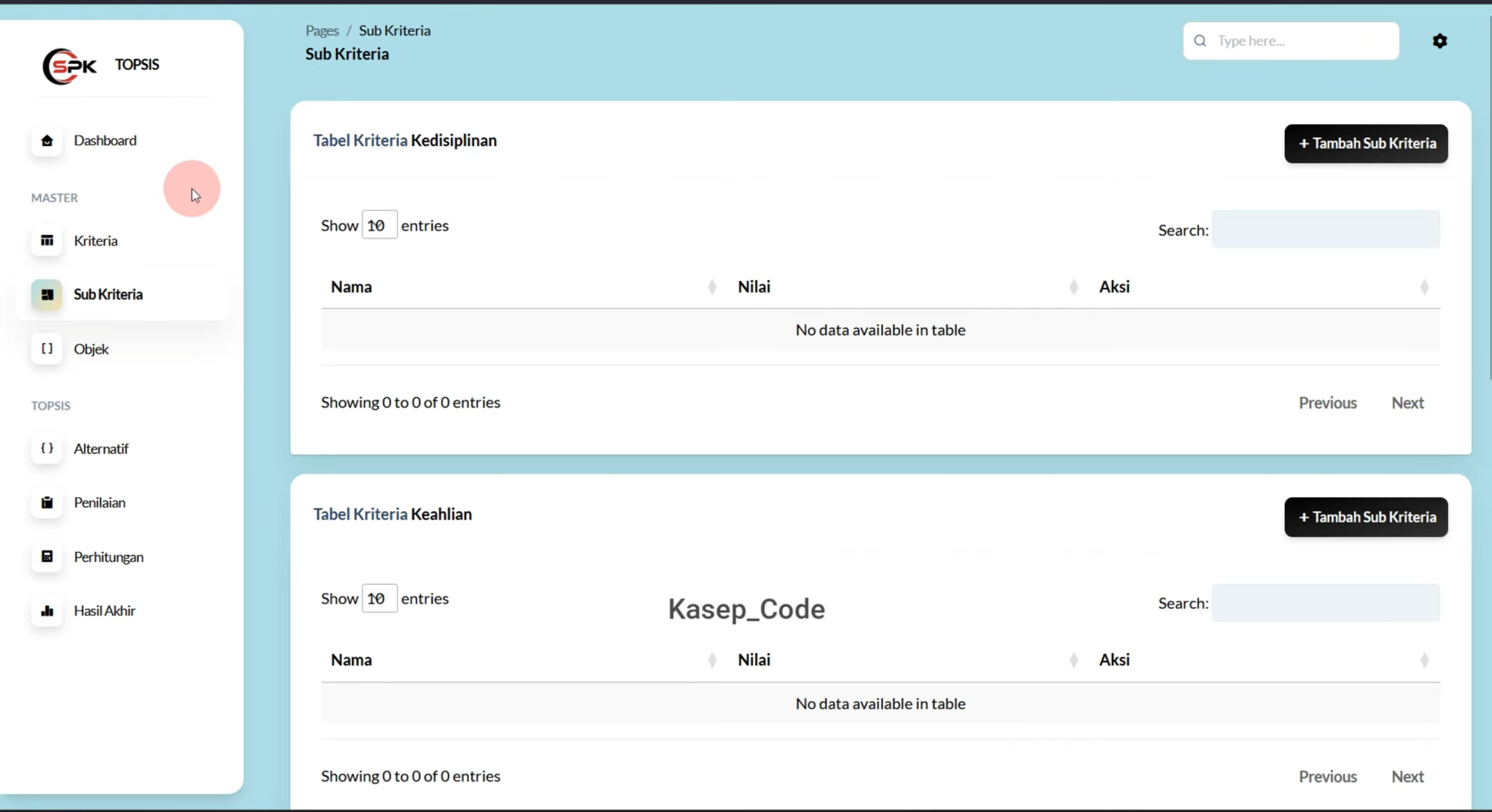Click the Penilaian clipboard icon
This screenshot has width=1492, height=812.
47,503
